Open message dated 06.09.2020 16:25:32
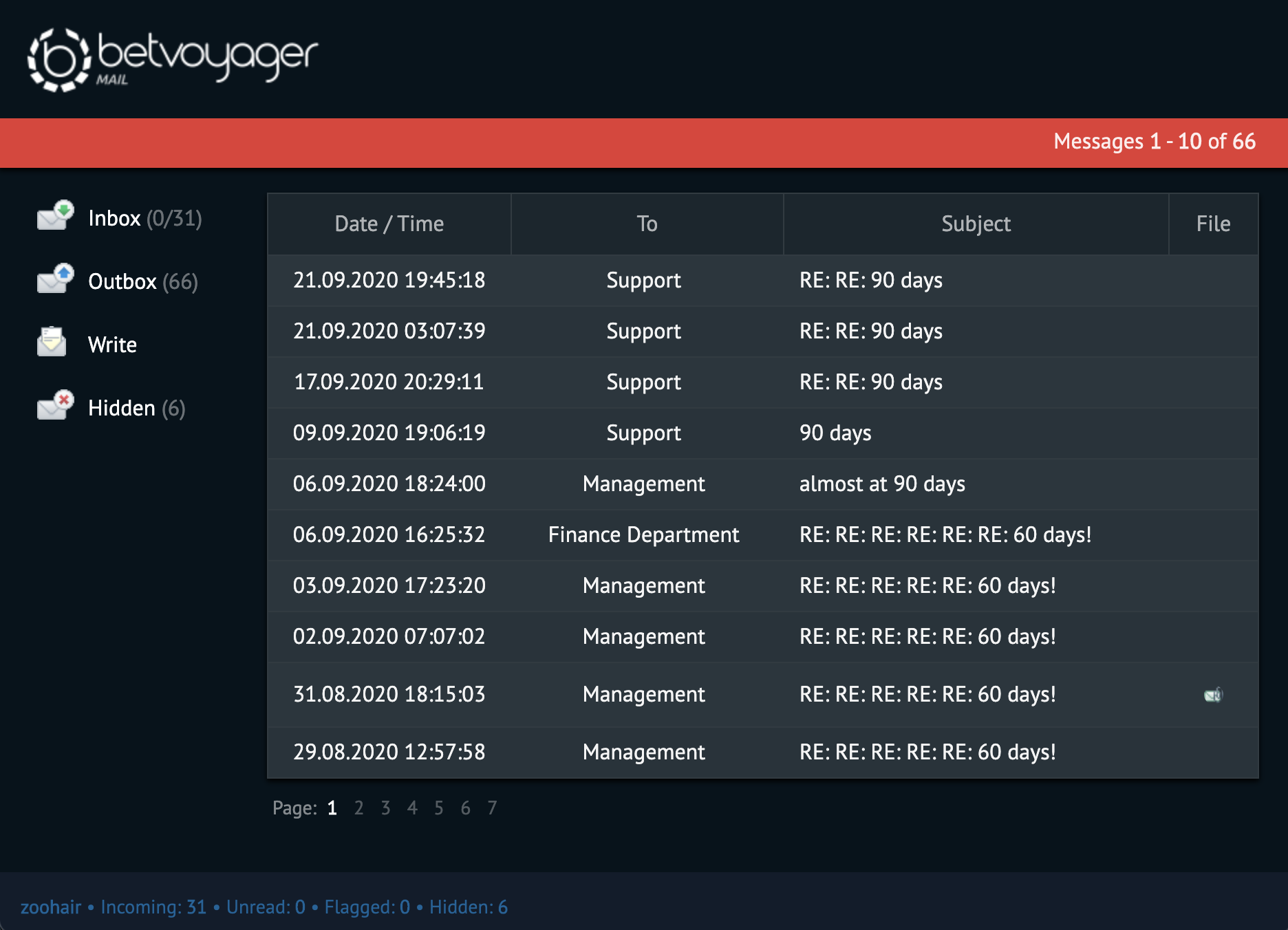1288x930 pixels. pos(762,535)
